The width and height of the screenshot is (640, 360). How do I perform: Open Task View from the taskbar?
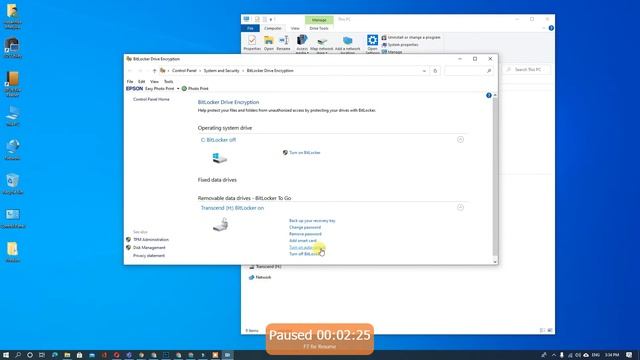point(42,355)
